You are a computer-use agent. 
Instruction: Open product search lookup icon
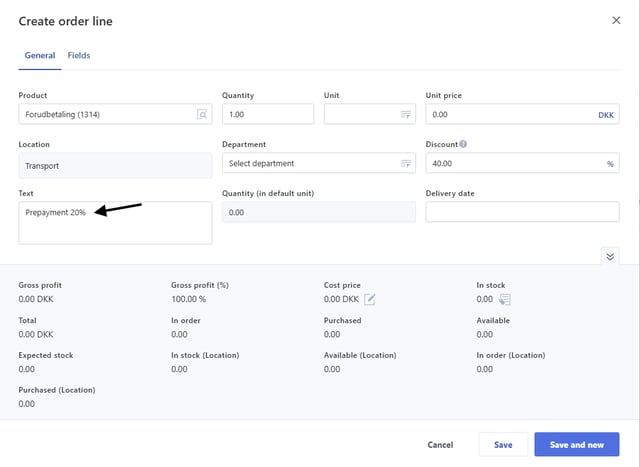(202, 115)
